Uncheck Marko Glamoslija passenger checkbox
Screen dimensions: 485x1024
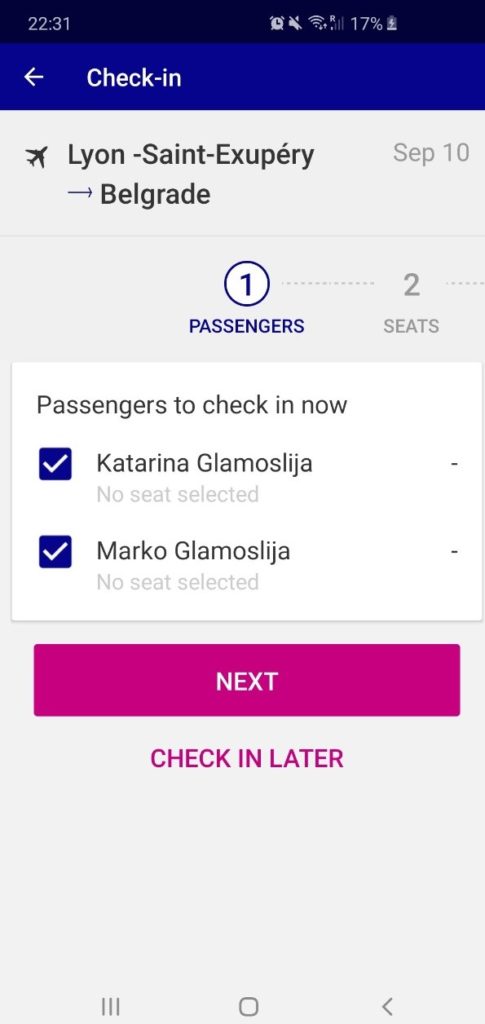pos(55,551)
